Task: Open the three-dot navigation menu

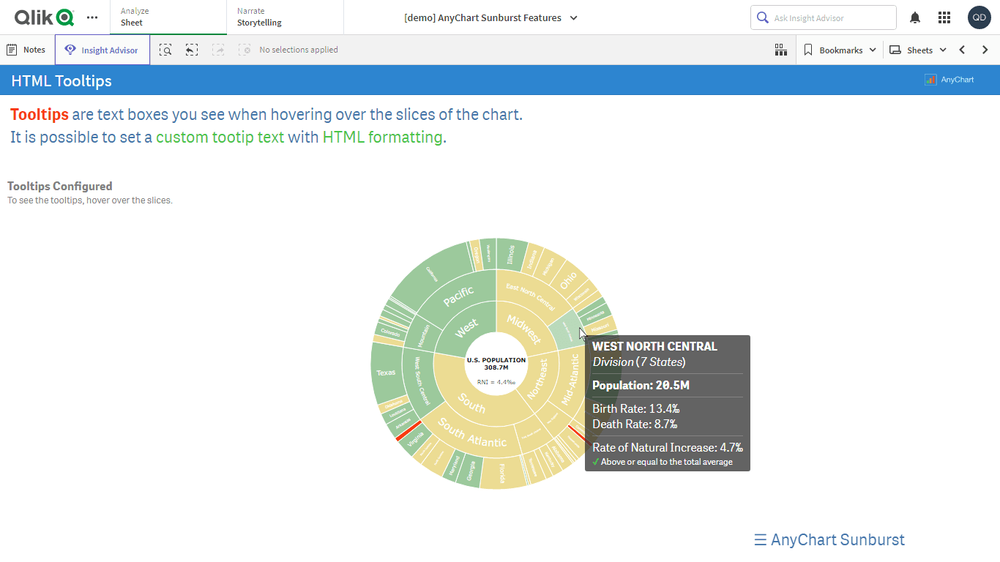Action: pos(92,17)
